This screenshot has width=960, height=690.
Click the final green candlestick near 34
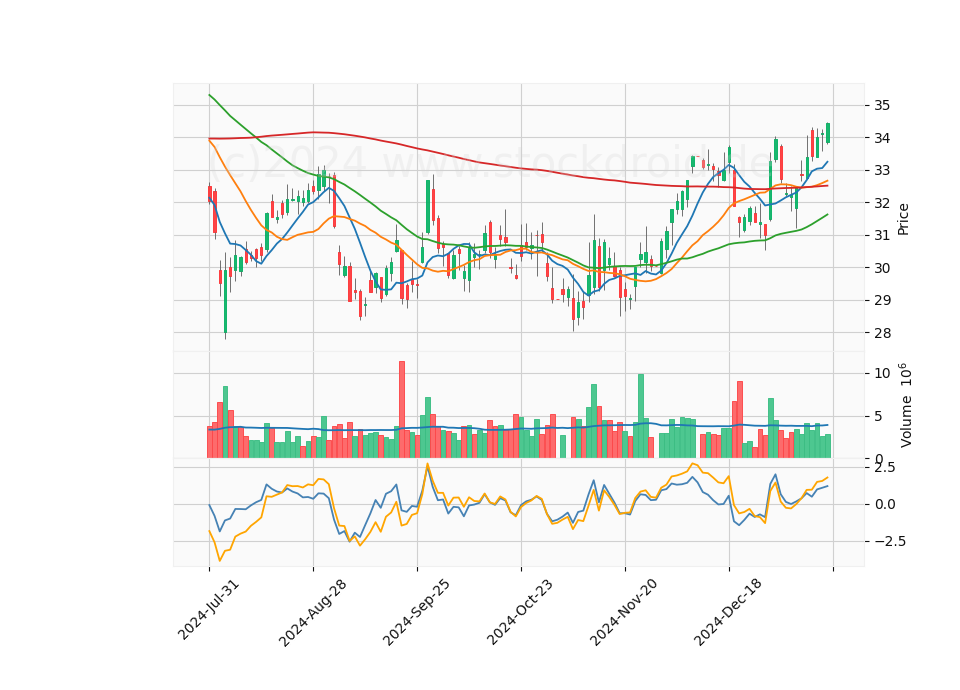pyautogui.click(x=828, y=133)
